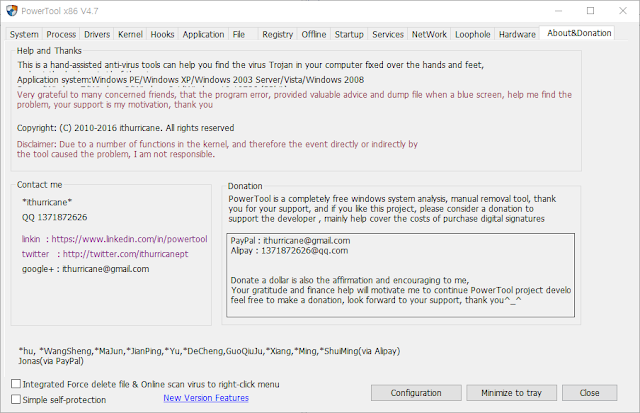Click inside the donation information text box
Viewport: 640px width, 413px height.
click(400, 275)
